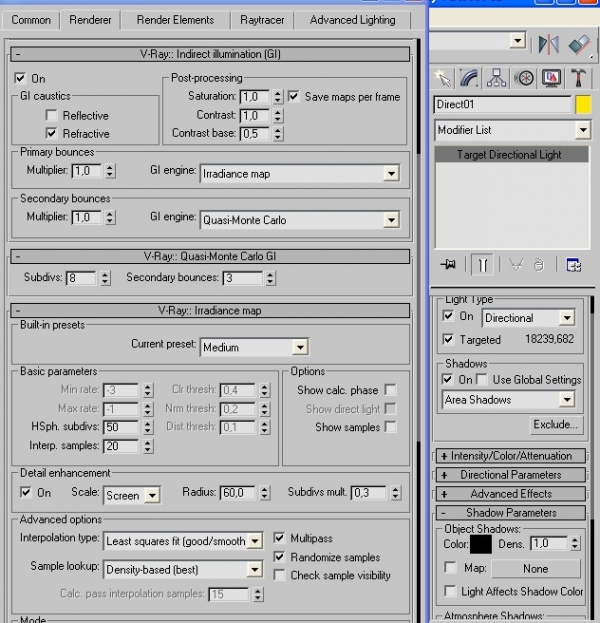Click the Mirror tool icon in the toolbar
The image size is (600, 623).
tap(549, 44)
